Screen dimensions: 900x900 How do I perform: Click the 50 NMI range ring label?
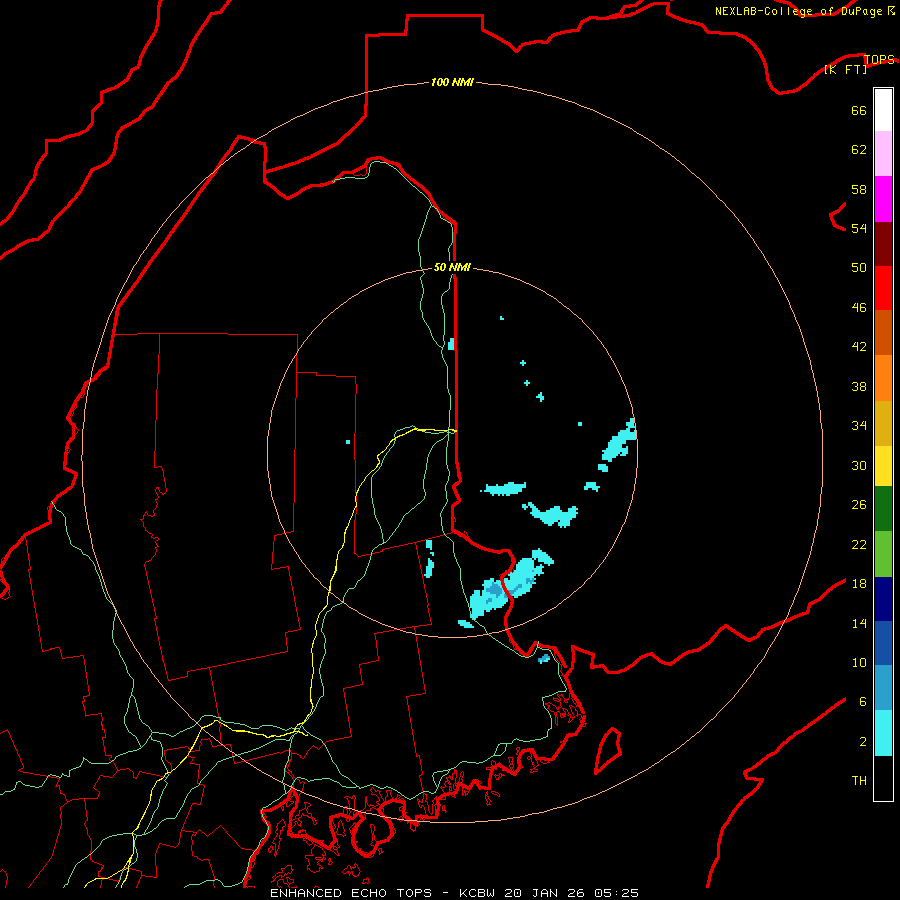[x=452, y=267]
